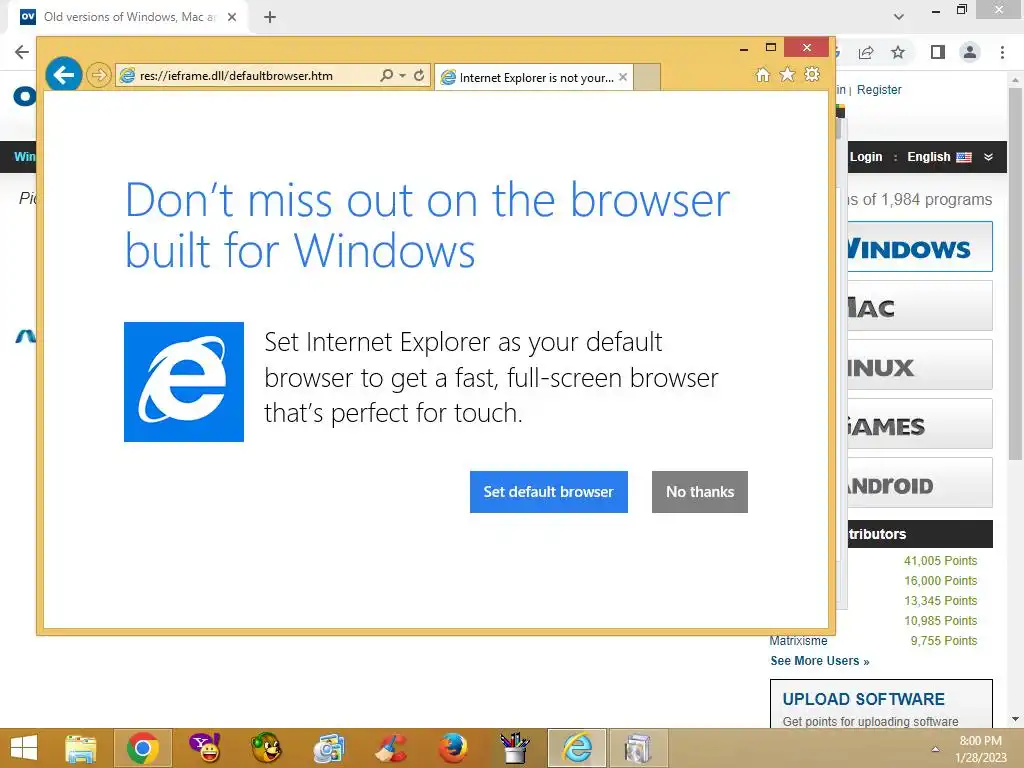Choose the Android platform button
1024x768 pixels.
click(920, 483)
